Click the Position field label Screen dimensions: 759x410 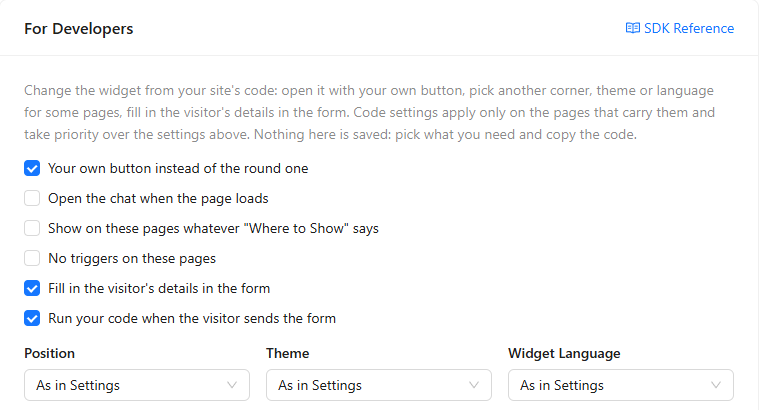coord(49,353)
